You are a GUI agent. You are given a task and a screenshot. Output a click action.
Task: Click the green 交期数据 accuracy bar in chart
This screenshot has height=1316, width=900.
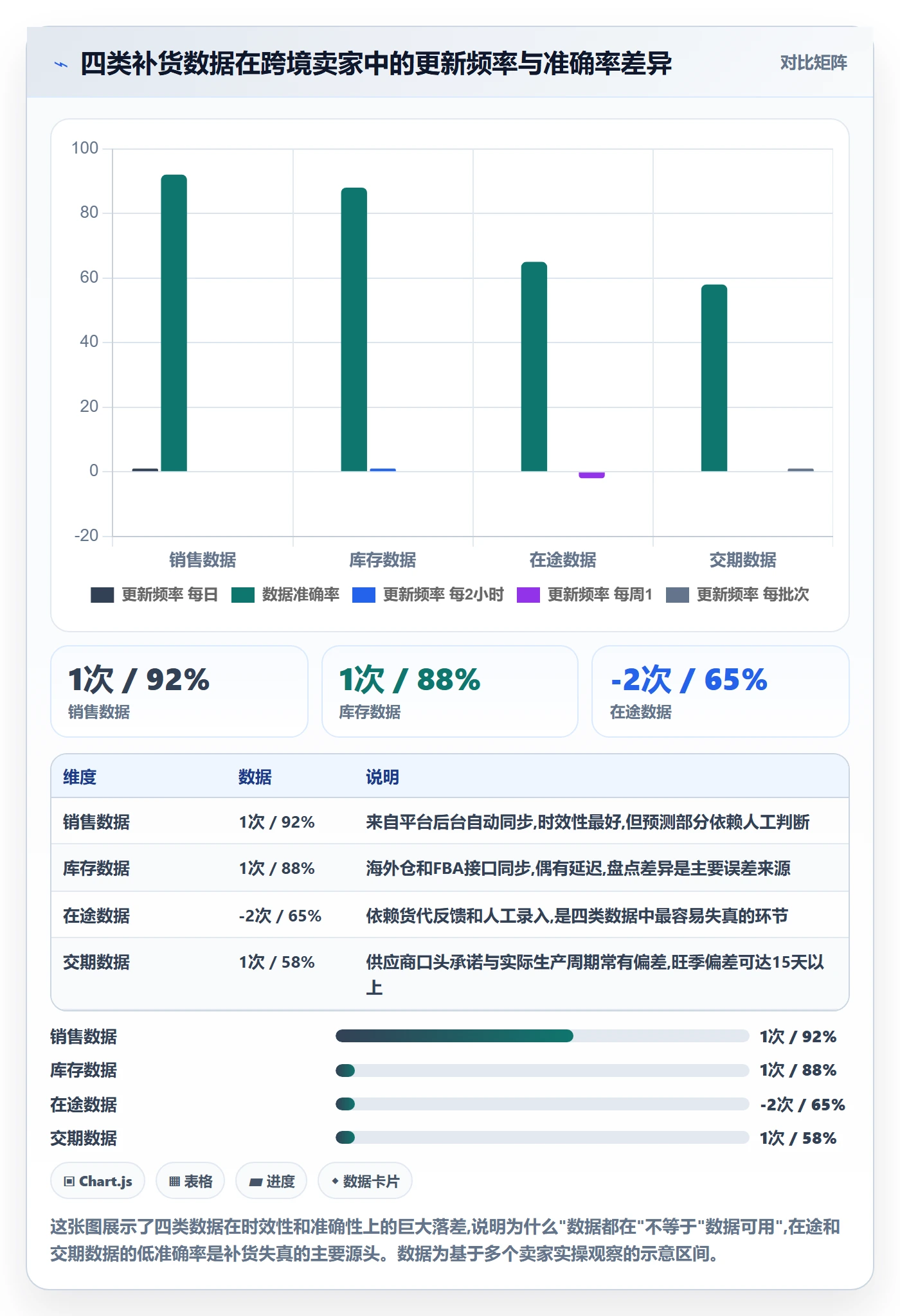click(714, 377)
